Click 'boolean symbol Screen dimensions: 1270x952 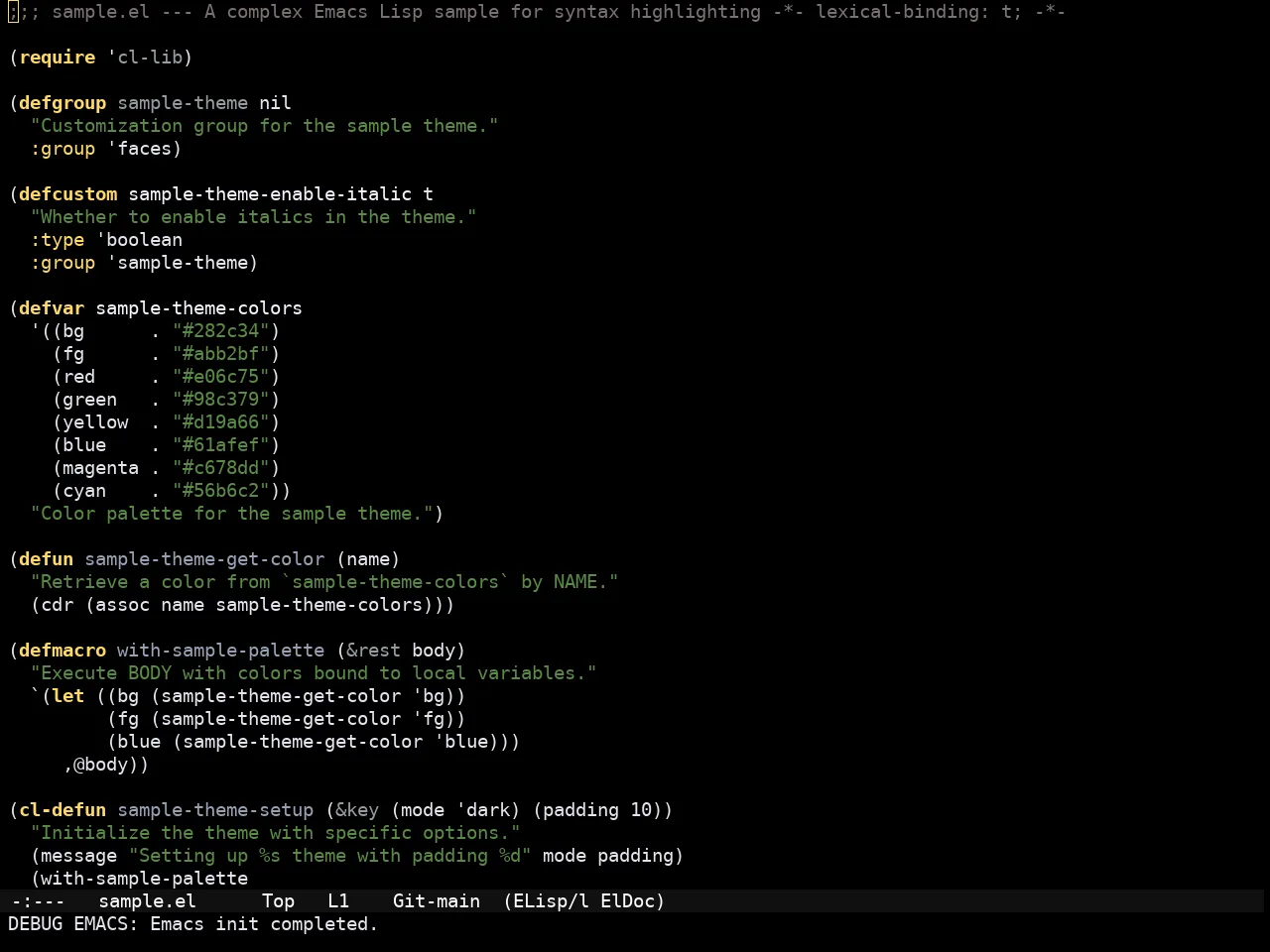[139, 240]
